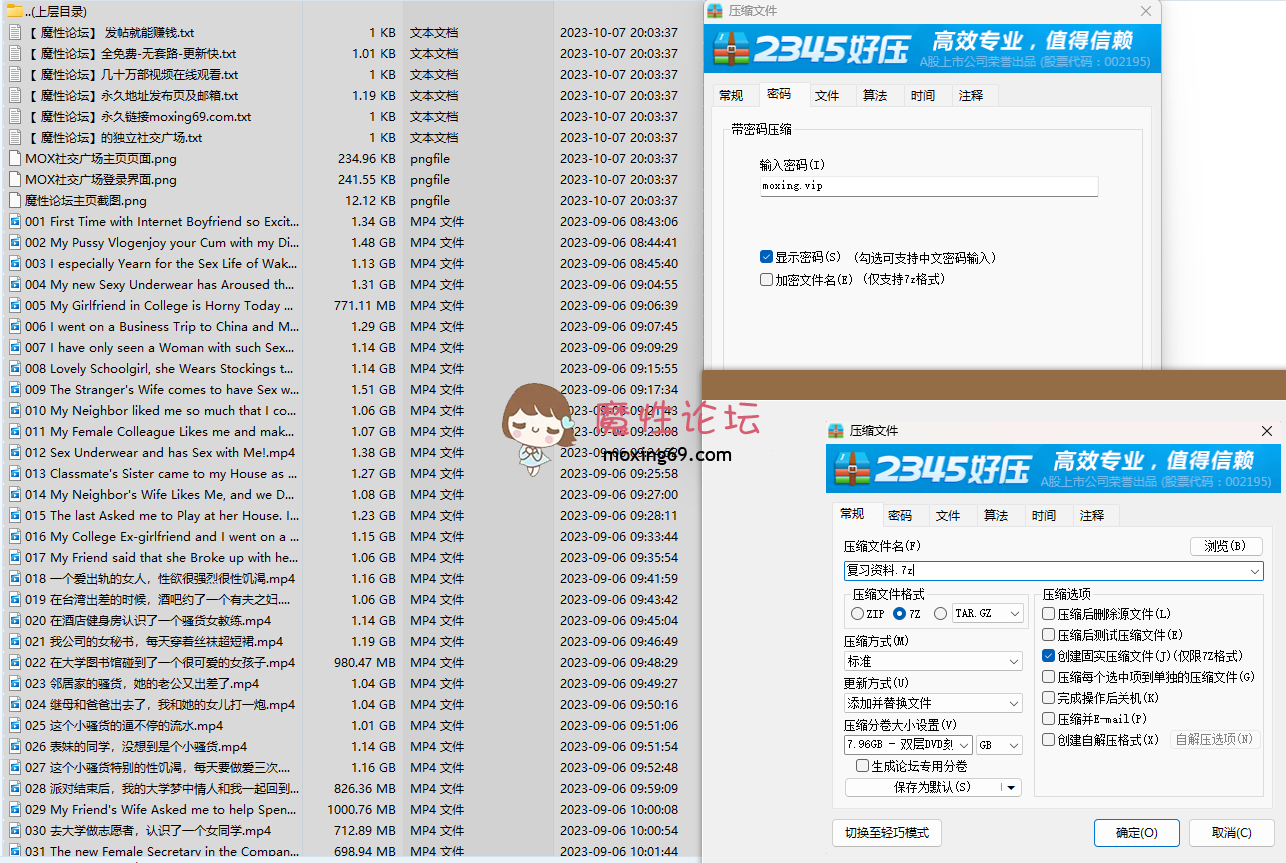Viewport: 1286px width, 863px height.
Task: Open the 常规 tab in the password dialog
Action: 731,95
